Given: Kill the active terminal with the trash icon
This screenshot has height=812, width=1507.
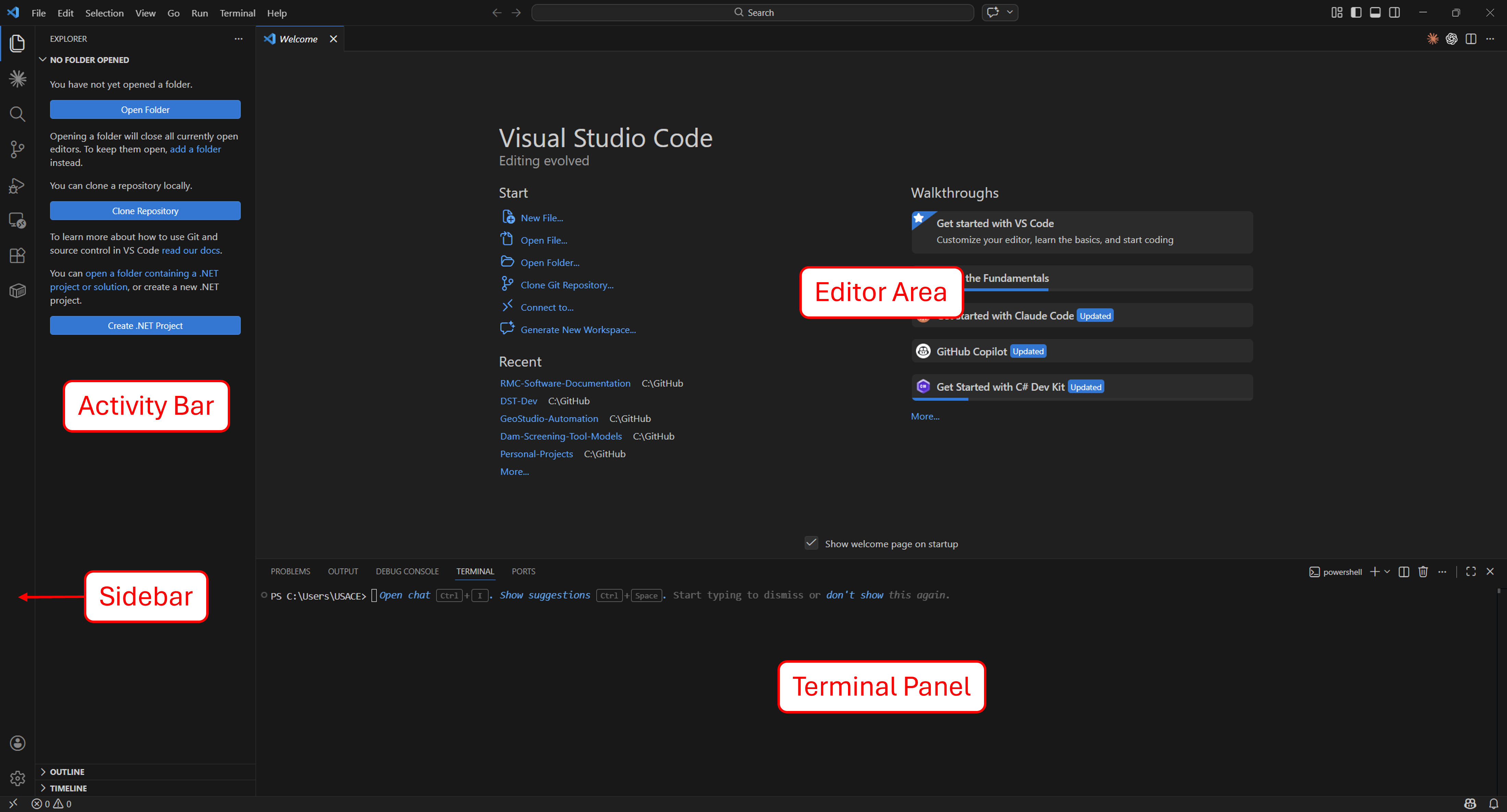Looking at the screenshot, I should tap(1423, 572).
